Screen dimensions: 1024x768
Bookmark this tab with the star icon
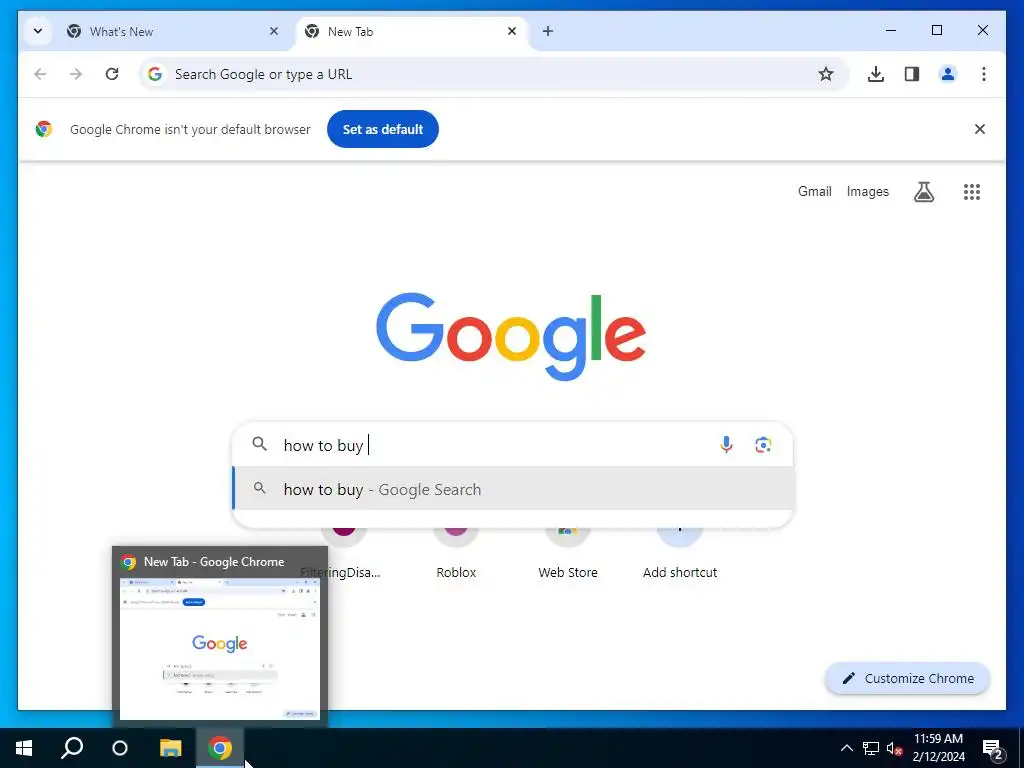tap(825, 74)
